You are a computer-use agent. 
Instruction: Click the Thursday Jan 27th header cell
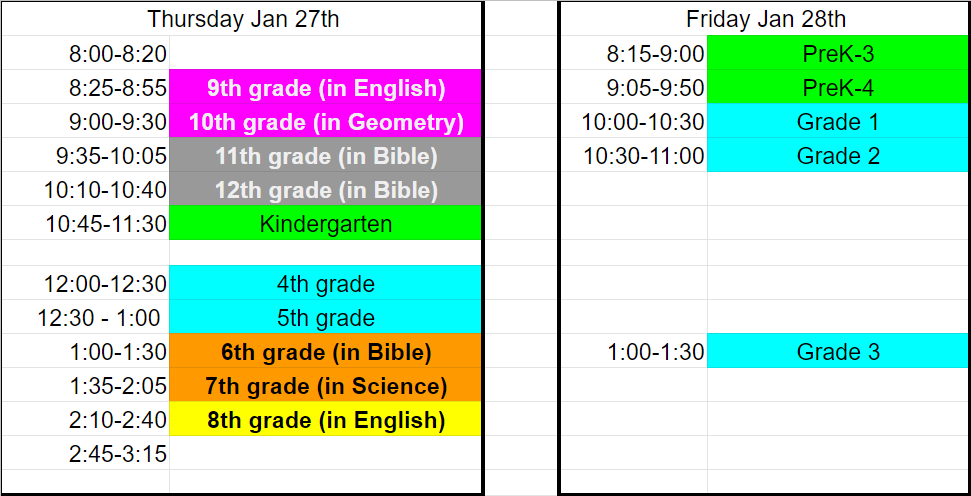[244, 19]
